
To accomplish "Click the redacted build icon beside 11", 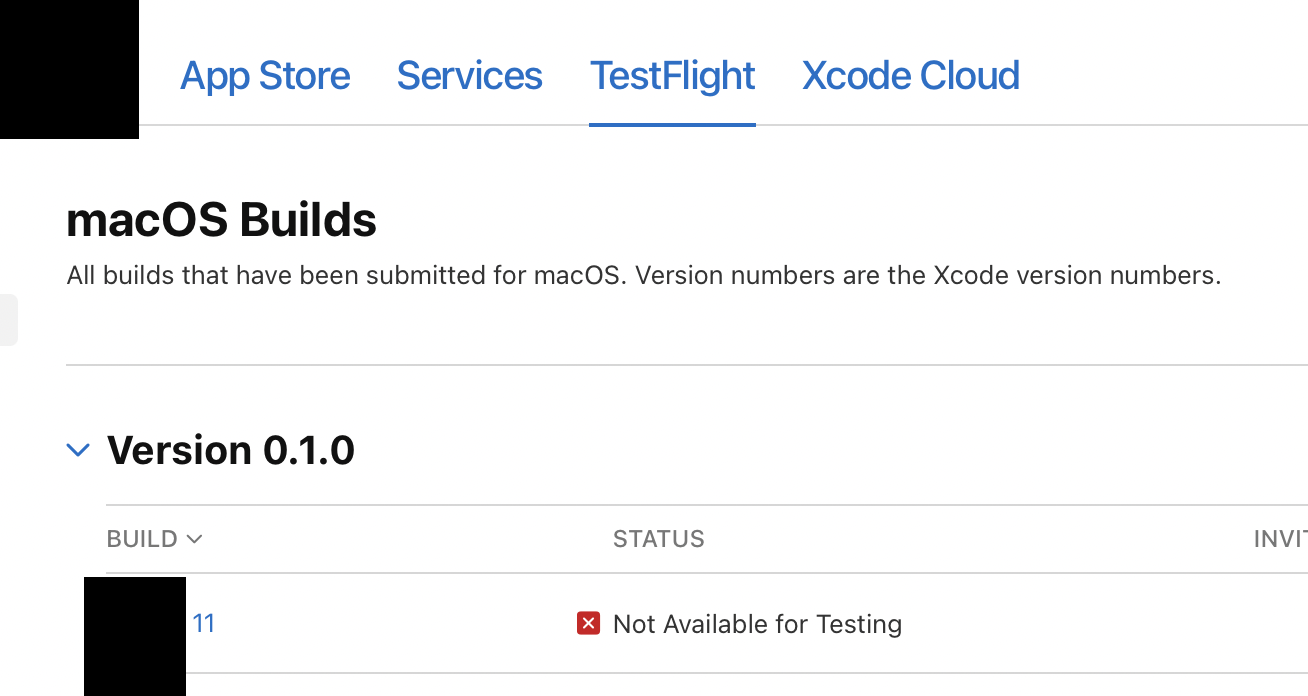I will pos(135,635).
